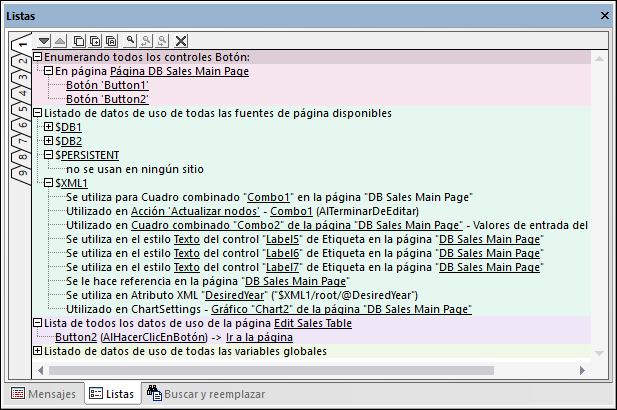Collapse the 'Enumerando todos los controles Botón' node
This screenshot has height=410, width=617.
point(38,58)
